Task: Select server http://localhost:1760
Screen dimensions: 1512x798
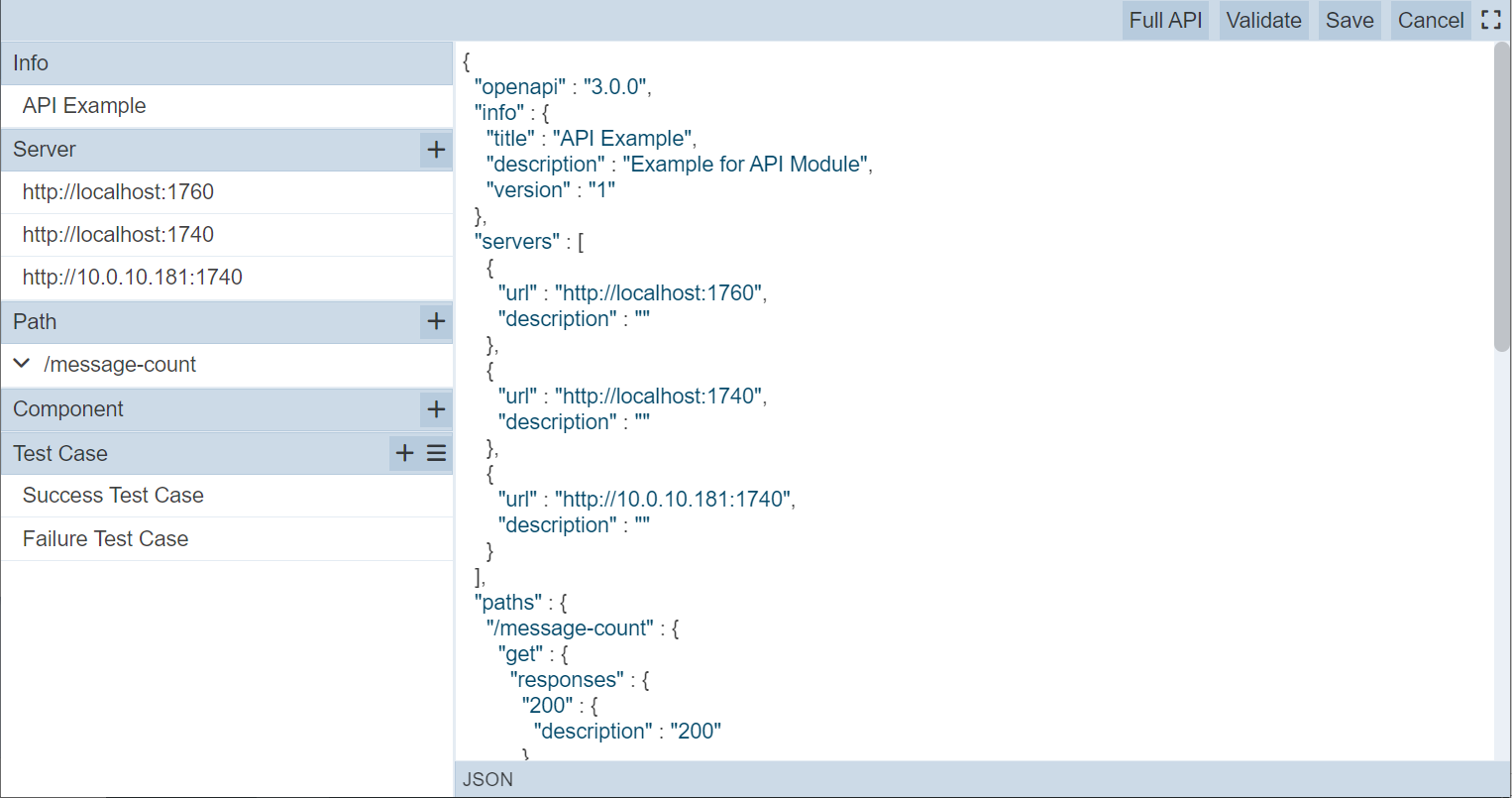Action: (x=118, y=192)
